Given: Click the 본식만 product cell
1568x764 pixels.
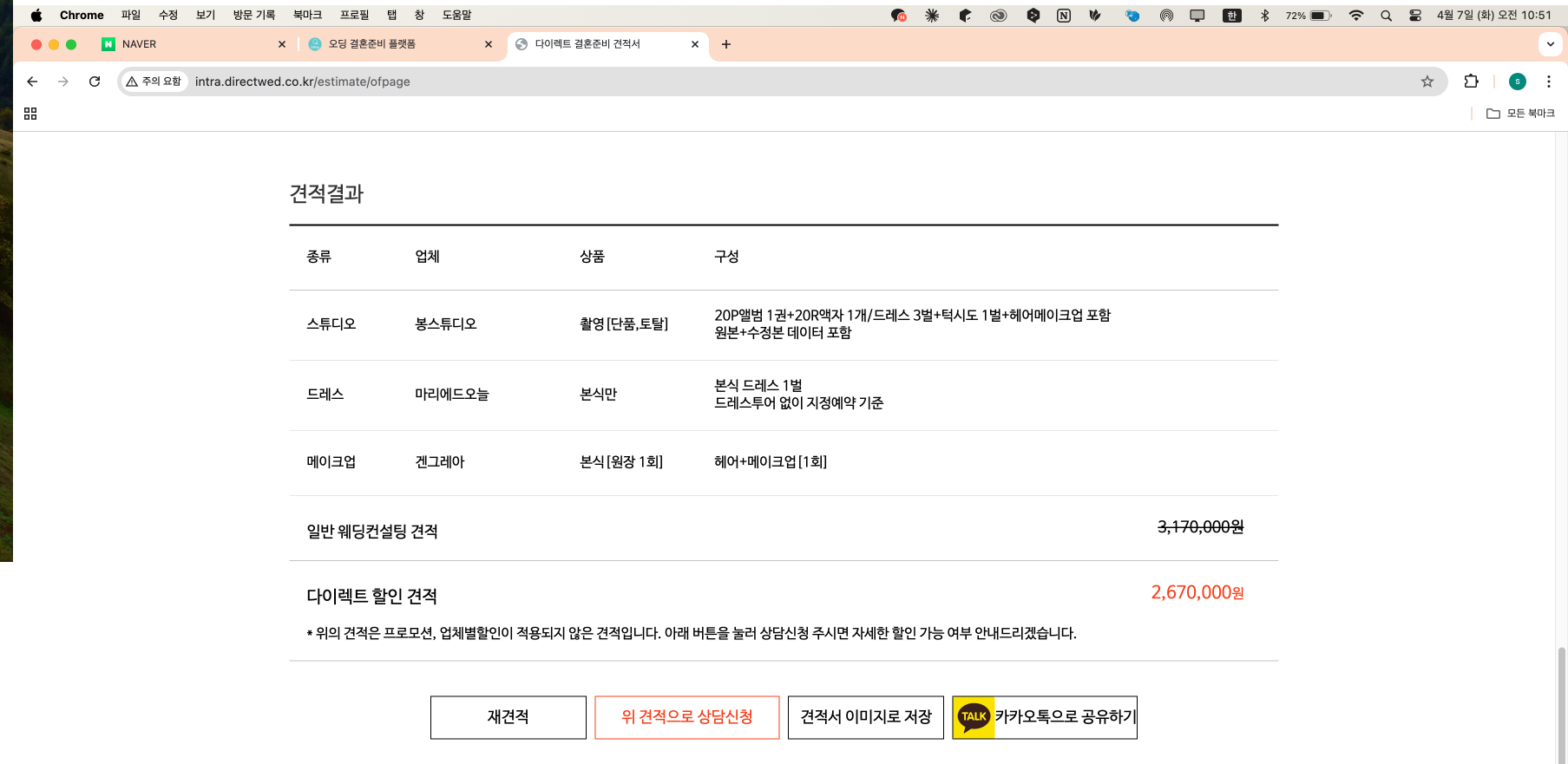Looking at the screenshot, I should [598, 395].
